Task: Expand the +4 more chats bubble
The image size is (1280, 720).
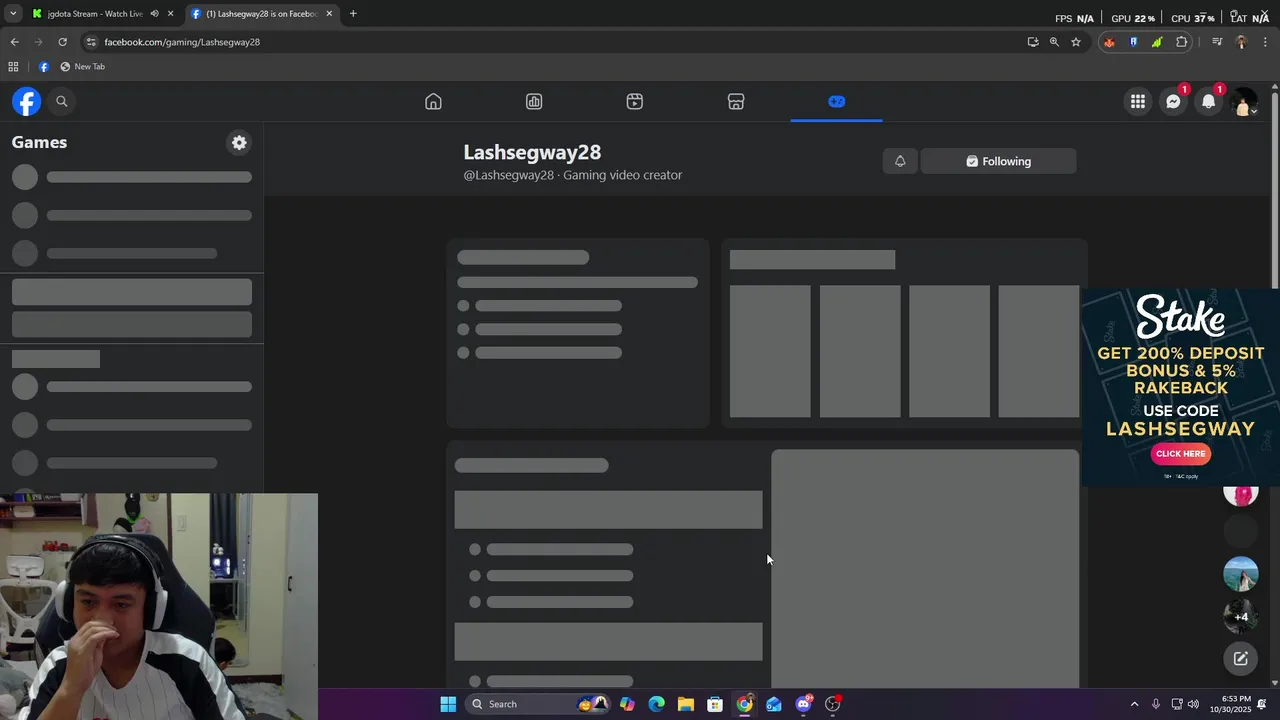Action: pyautogui.click(x=1241, y=616)
